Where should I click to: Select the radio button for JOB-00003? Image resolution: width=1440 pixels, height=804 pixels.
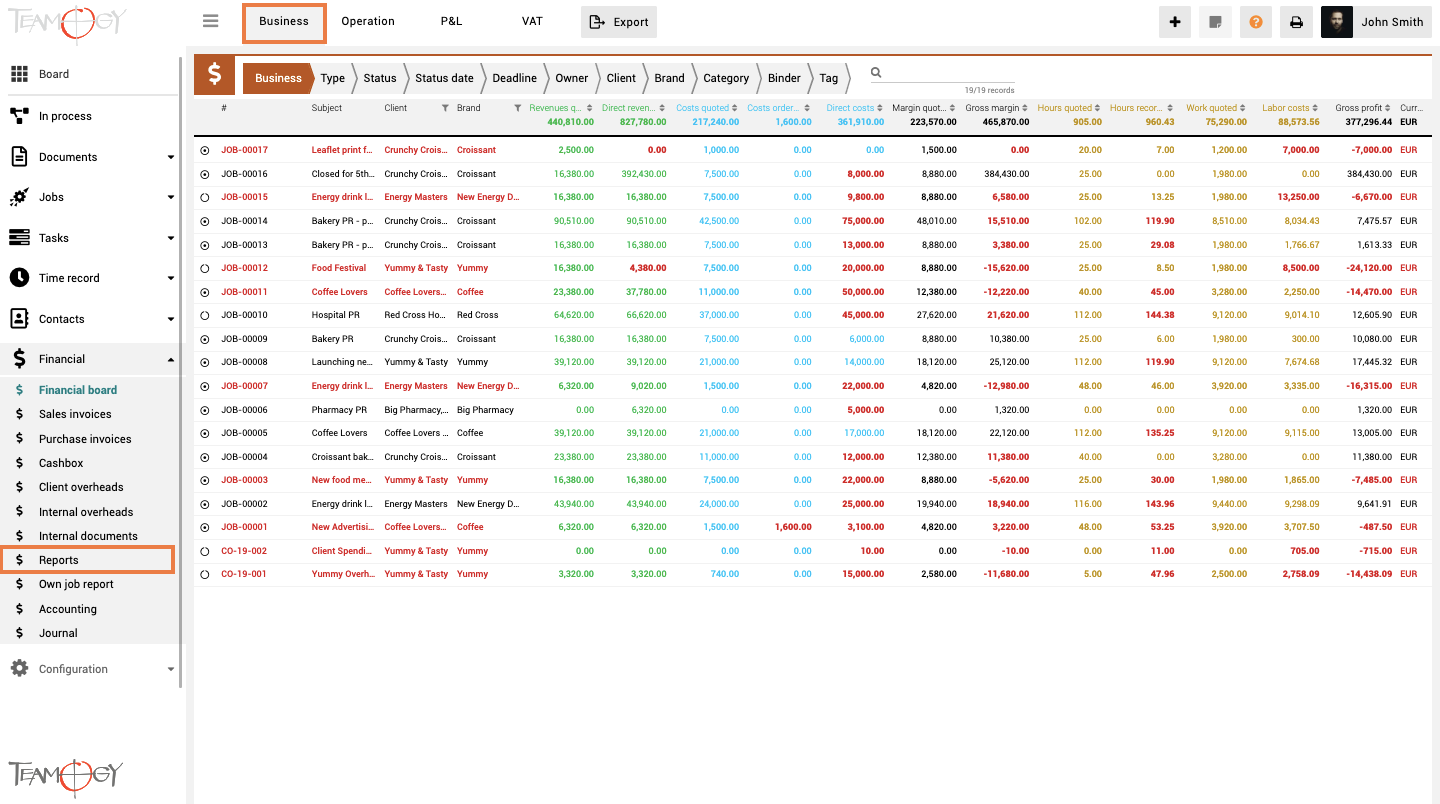pyautogui.click(x=205, y=480)
